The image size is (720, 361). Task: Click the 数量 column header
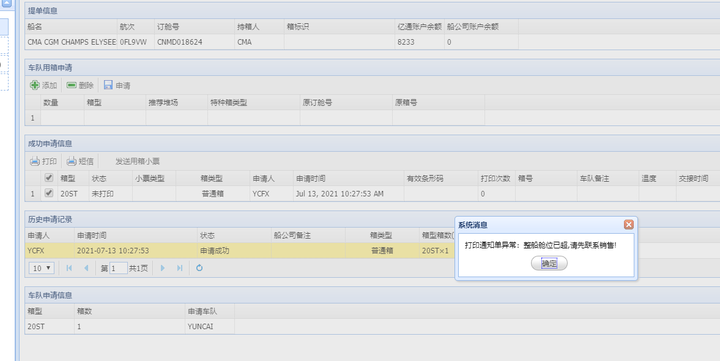[x=62, y=102]
